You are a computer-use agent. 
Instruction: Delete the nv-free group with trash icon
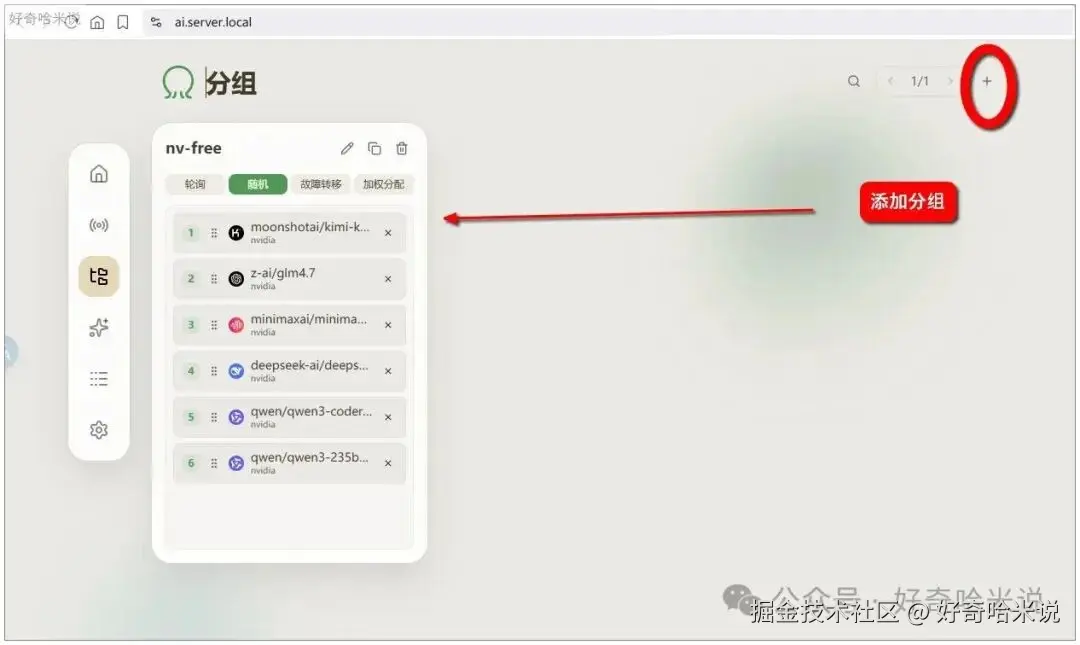[402, 148]
